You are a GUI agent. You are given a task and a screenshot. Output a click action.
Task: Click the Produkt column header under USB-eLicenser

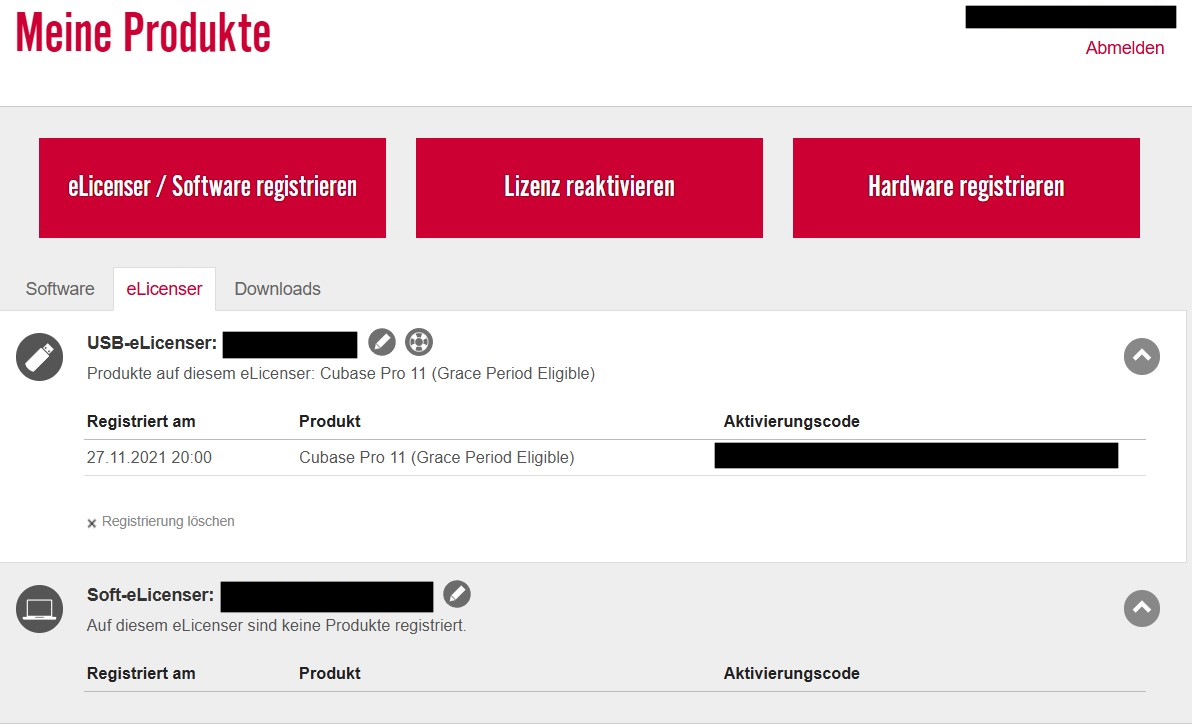329,421
